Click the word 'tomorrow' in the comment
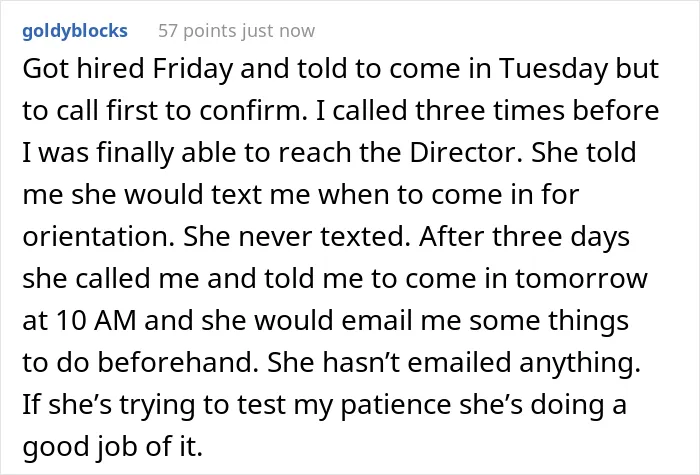The height and width of the screenshot is (475, 700). point(581,279)
